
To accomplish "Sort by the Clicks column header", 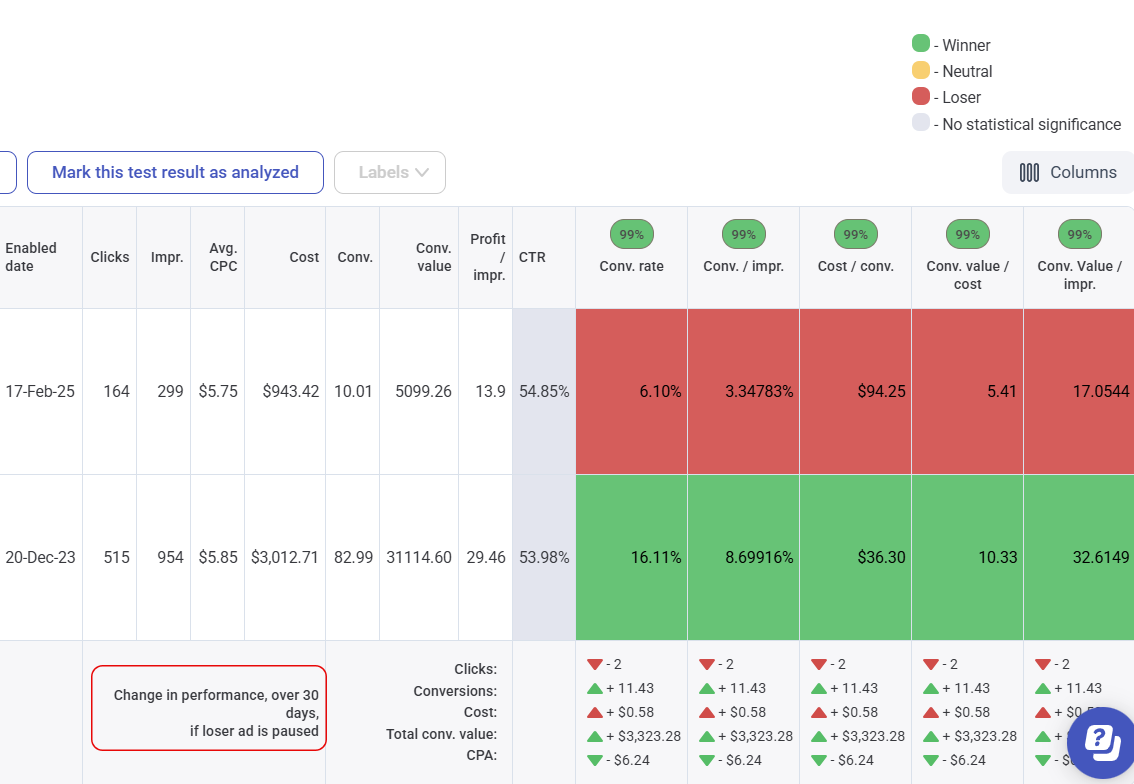I will coord(109,257).
